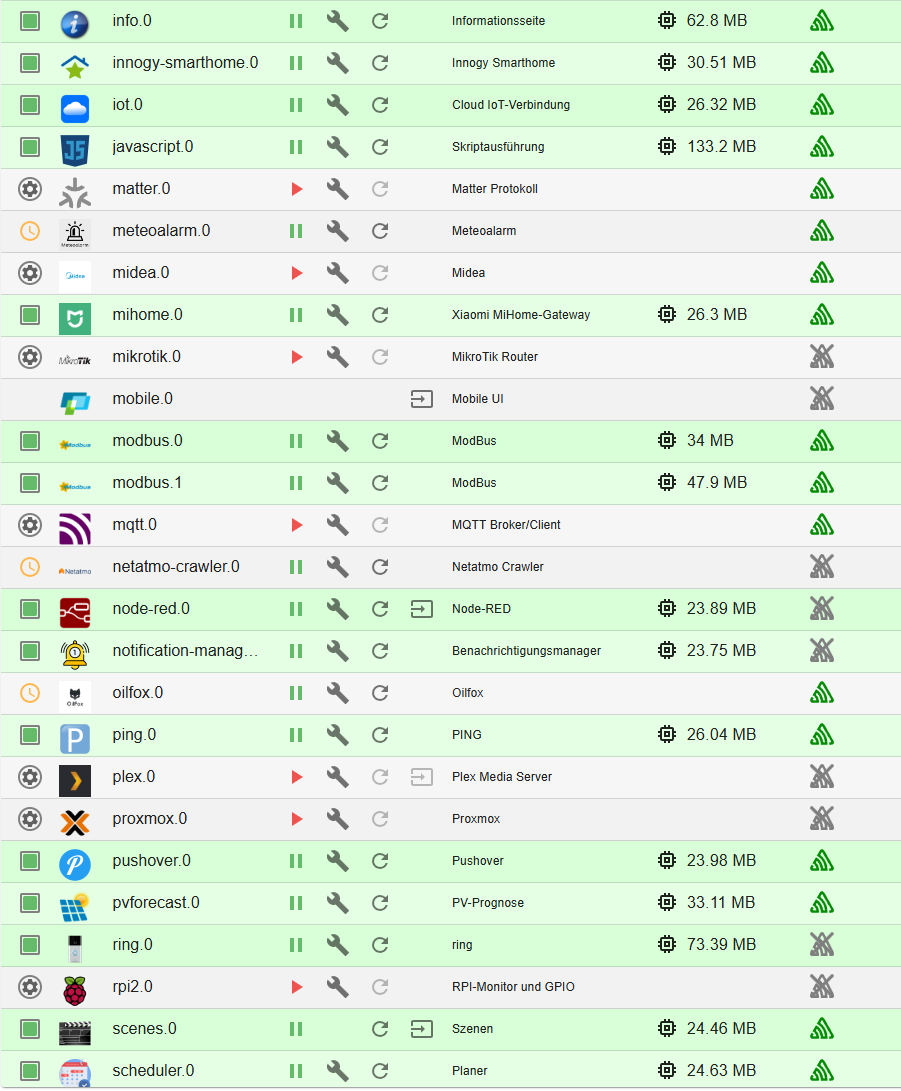Reload the pvforecast.0 instance
This screenshot has width=901, height=1091.
point(380,903)
